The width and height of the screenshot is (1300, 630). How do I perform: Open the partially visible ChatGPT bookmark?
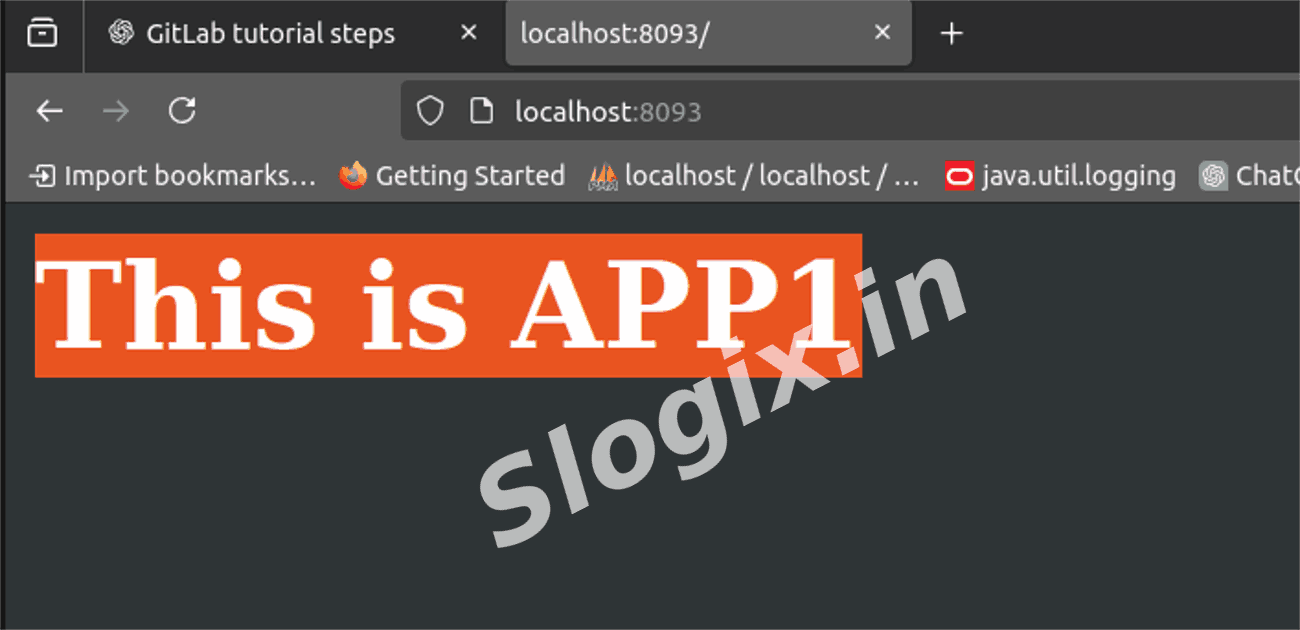(1250, 176)
